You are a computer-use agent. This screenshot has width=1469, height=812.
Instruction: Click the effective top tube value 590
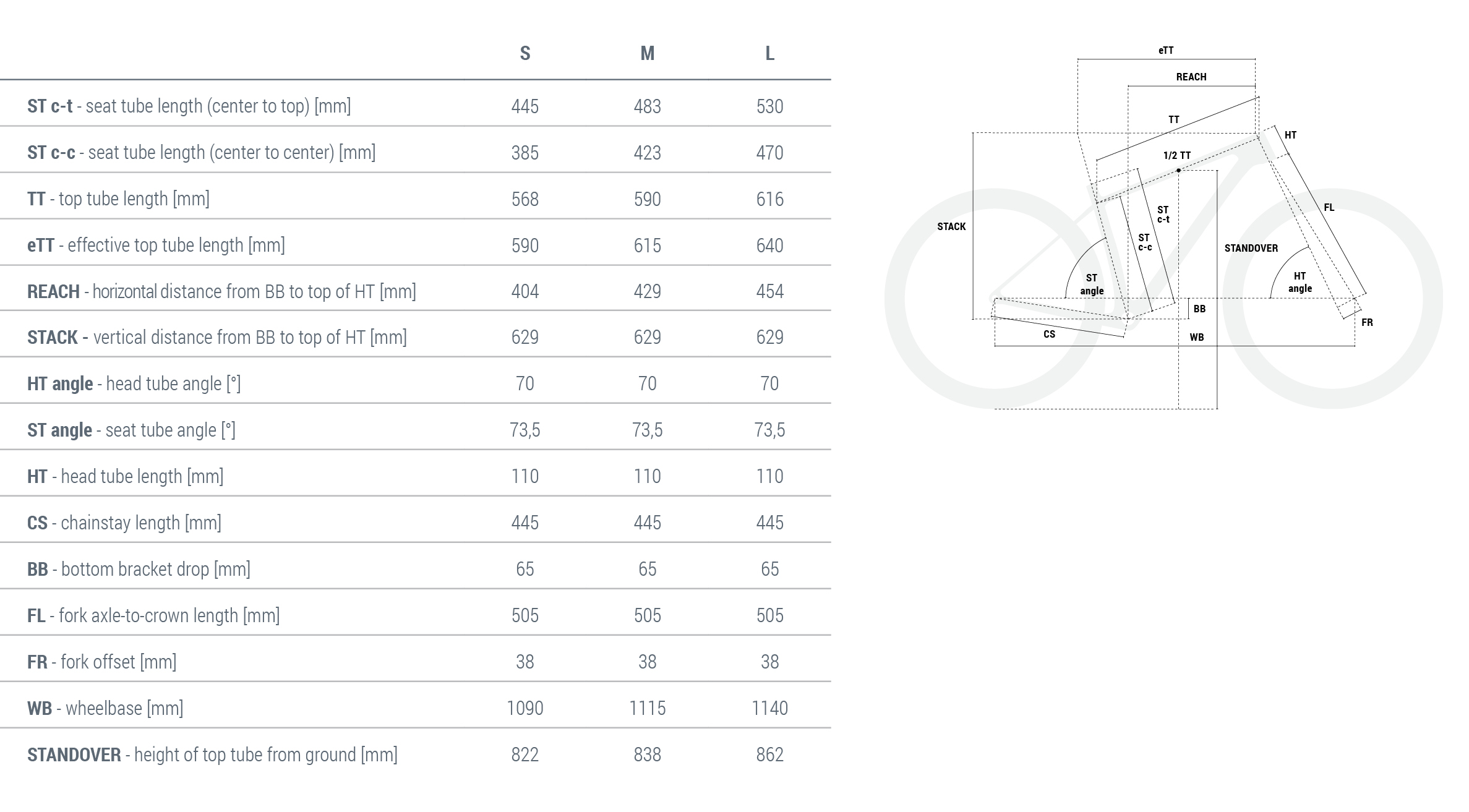click(x=525, y=246)
